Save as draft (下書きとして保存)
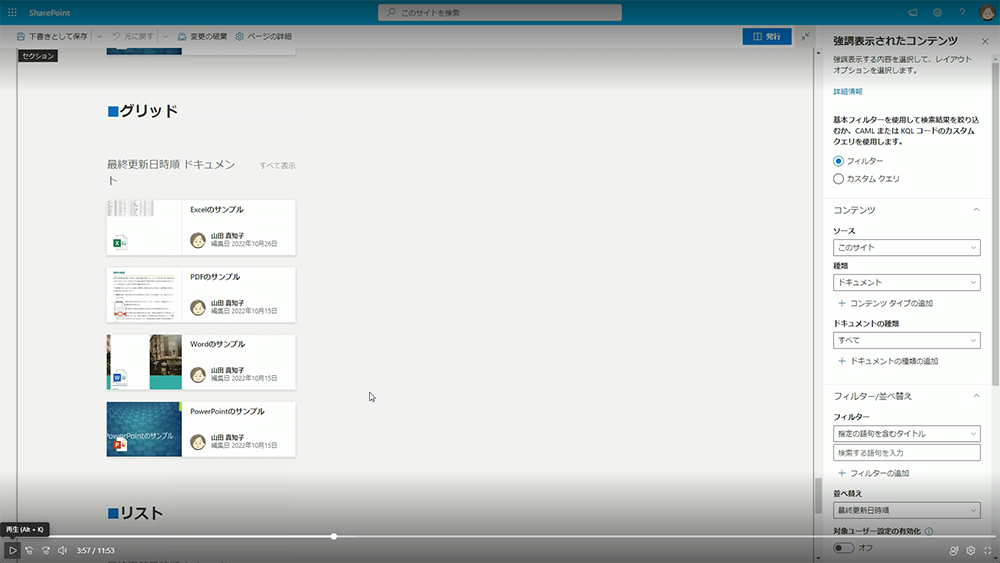The height and width of the screenshot is (563, 1000). point(52,36)
